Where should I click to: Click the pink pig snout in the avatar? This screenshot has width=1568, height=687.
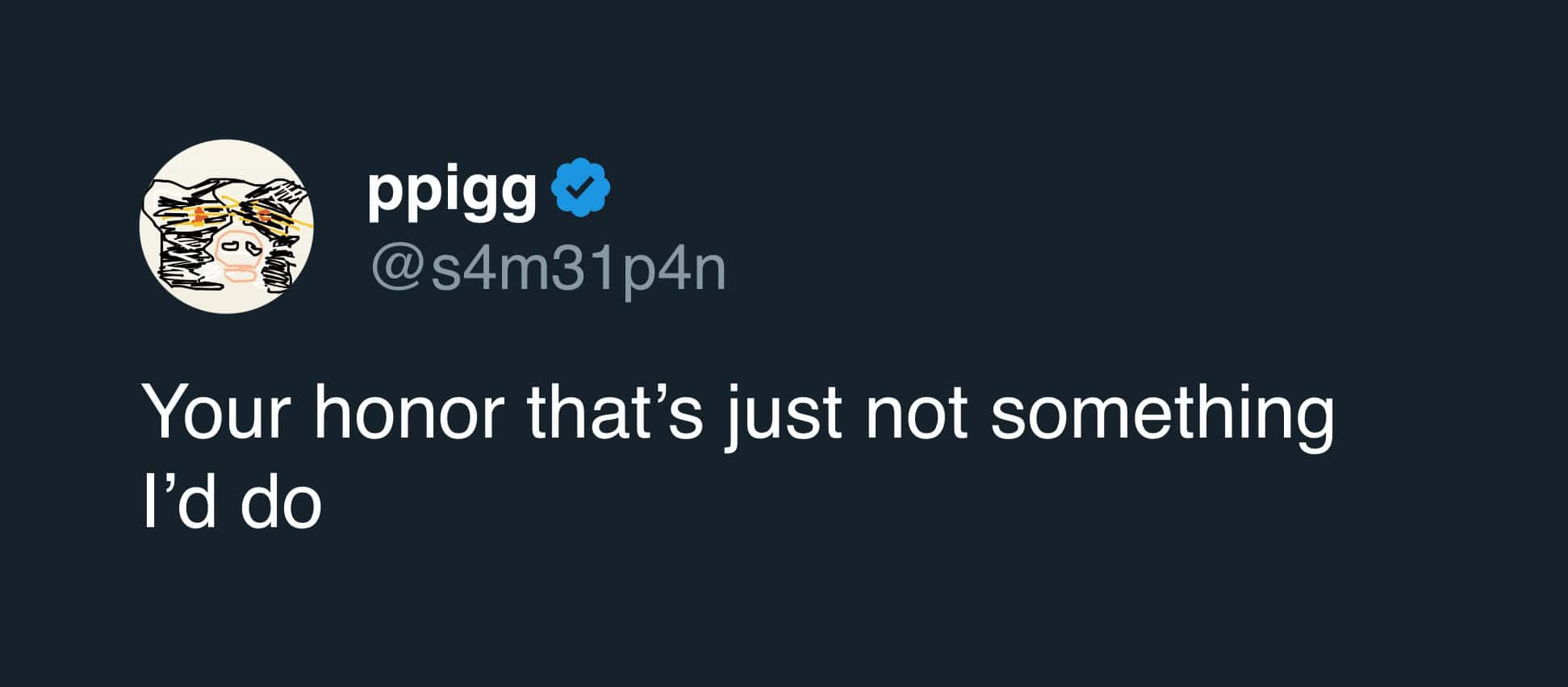pos(239,249)
